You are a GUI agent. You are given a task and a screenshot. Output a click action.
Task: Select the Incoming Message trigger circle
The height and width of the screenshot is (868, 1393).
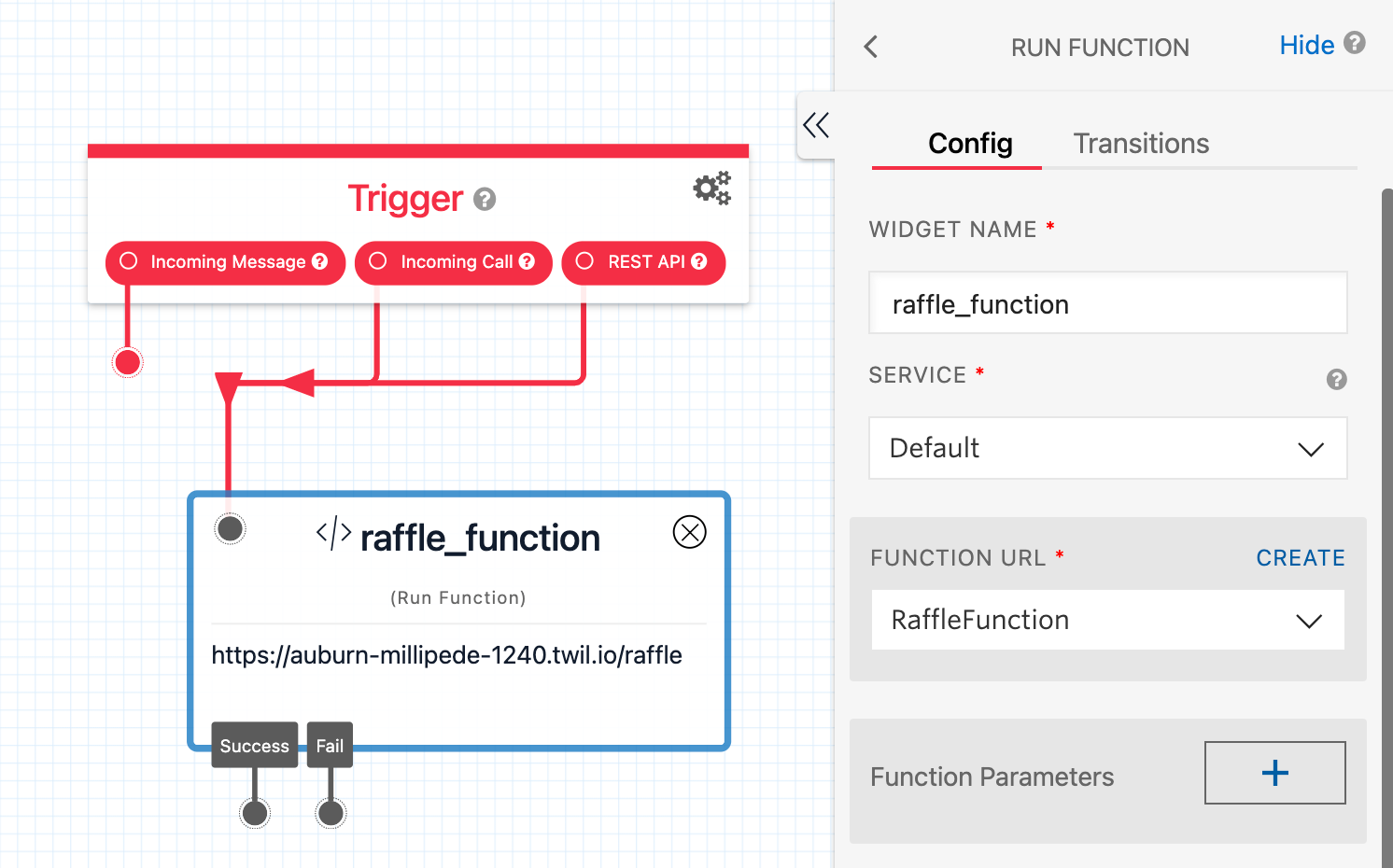pyautogui.click(x=129, y=261)
